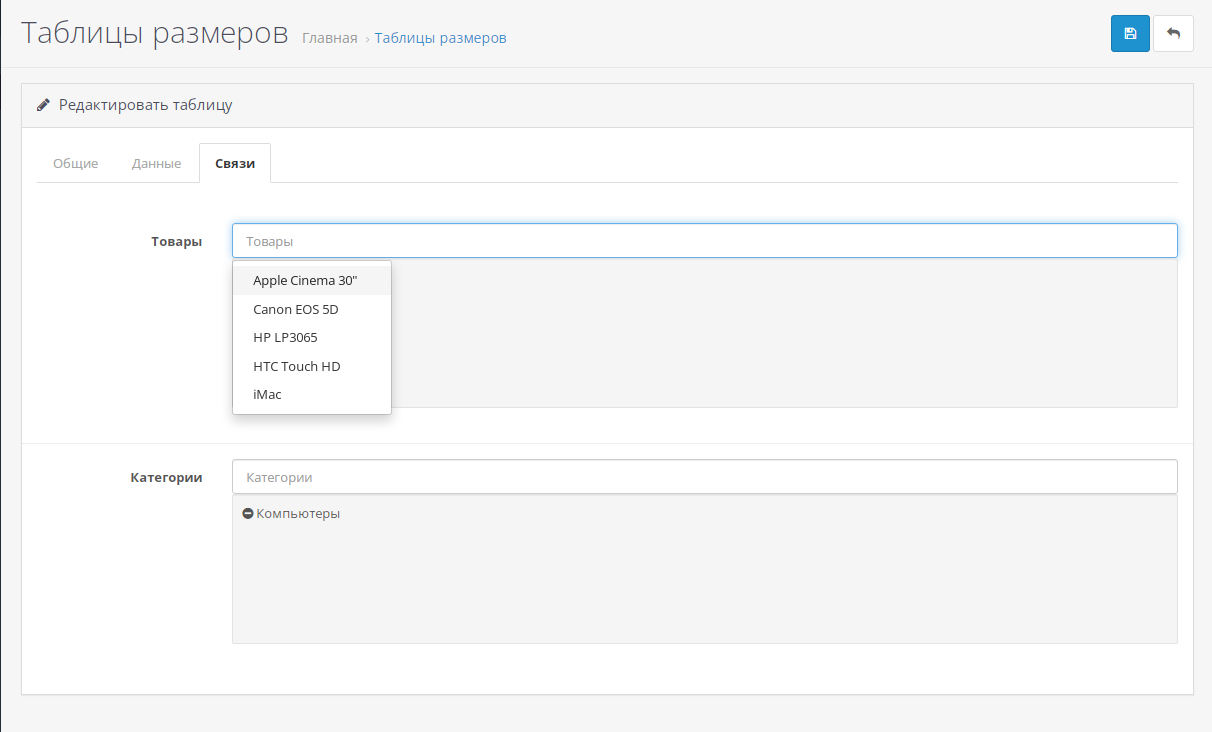Open the Таблицы размеров breadcrumb link
The width and height of the screenshot is (1212, 732).
(x=440, y=38)
